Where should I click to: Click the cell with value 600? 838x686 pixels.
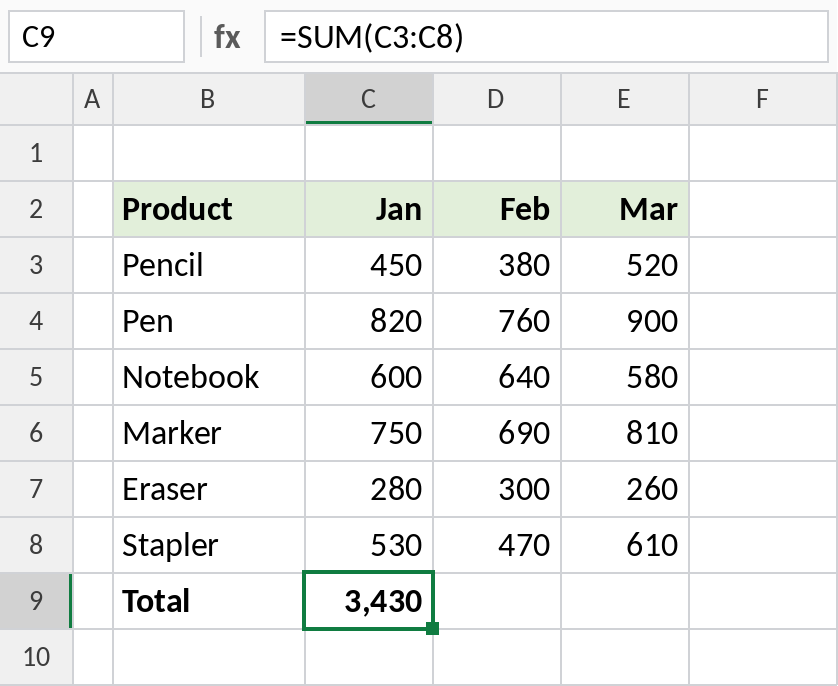coord(369,377)
